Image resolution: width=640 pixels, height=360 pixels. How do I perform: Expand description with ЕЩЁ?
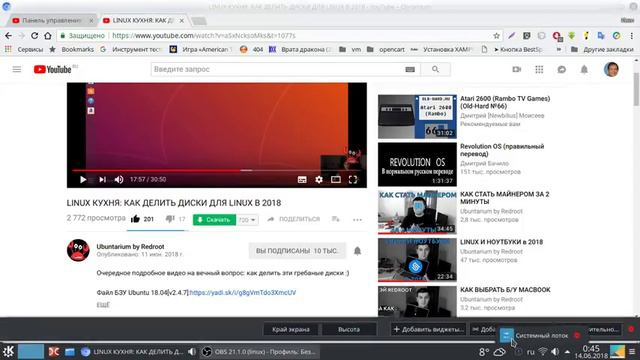pyautogui.click(x=103, y=304)
